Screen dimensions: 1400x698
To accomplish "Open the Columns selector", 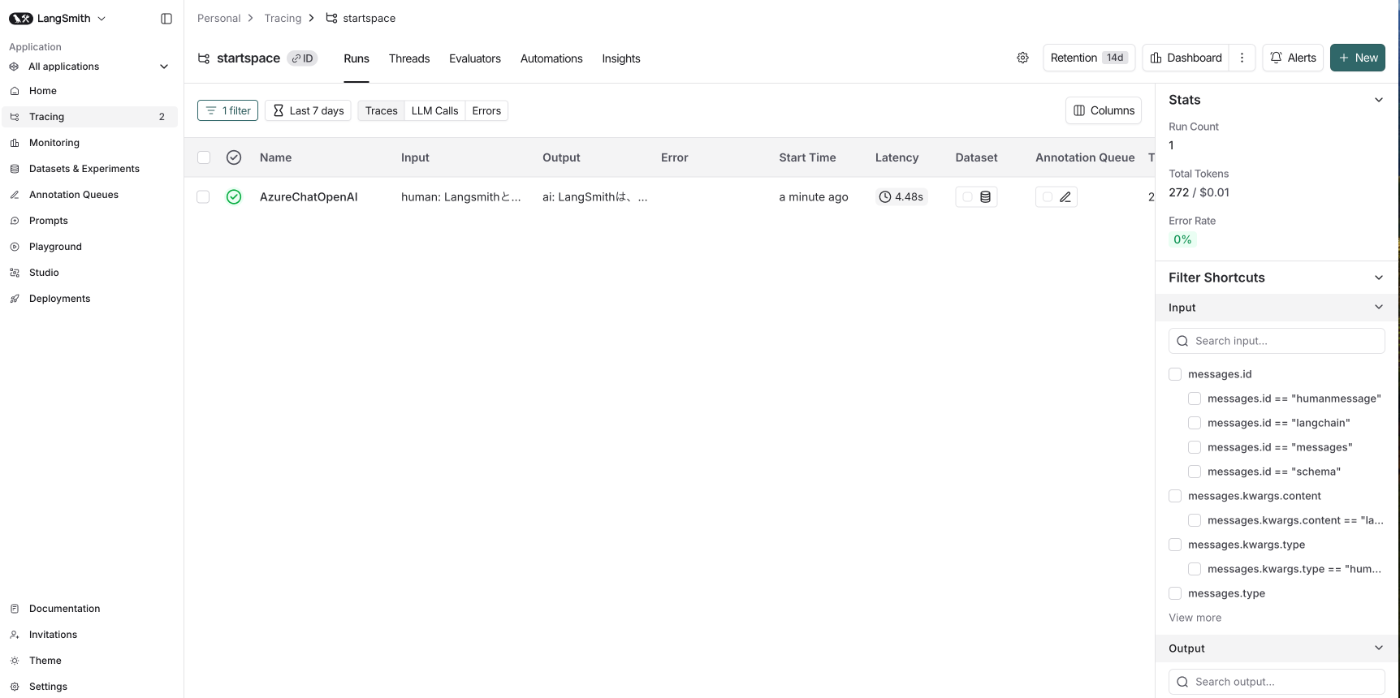I will coord(1104,111).
